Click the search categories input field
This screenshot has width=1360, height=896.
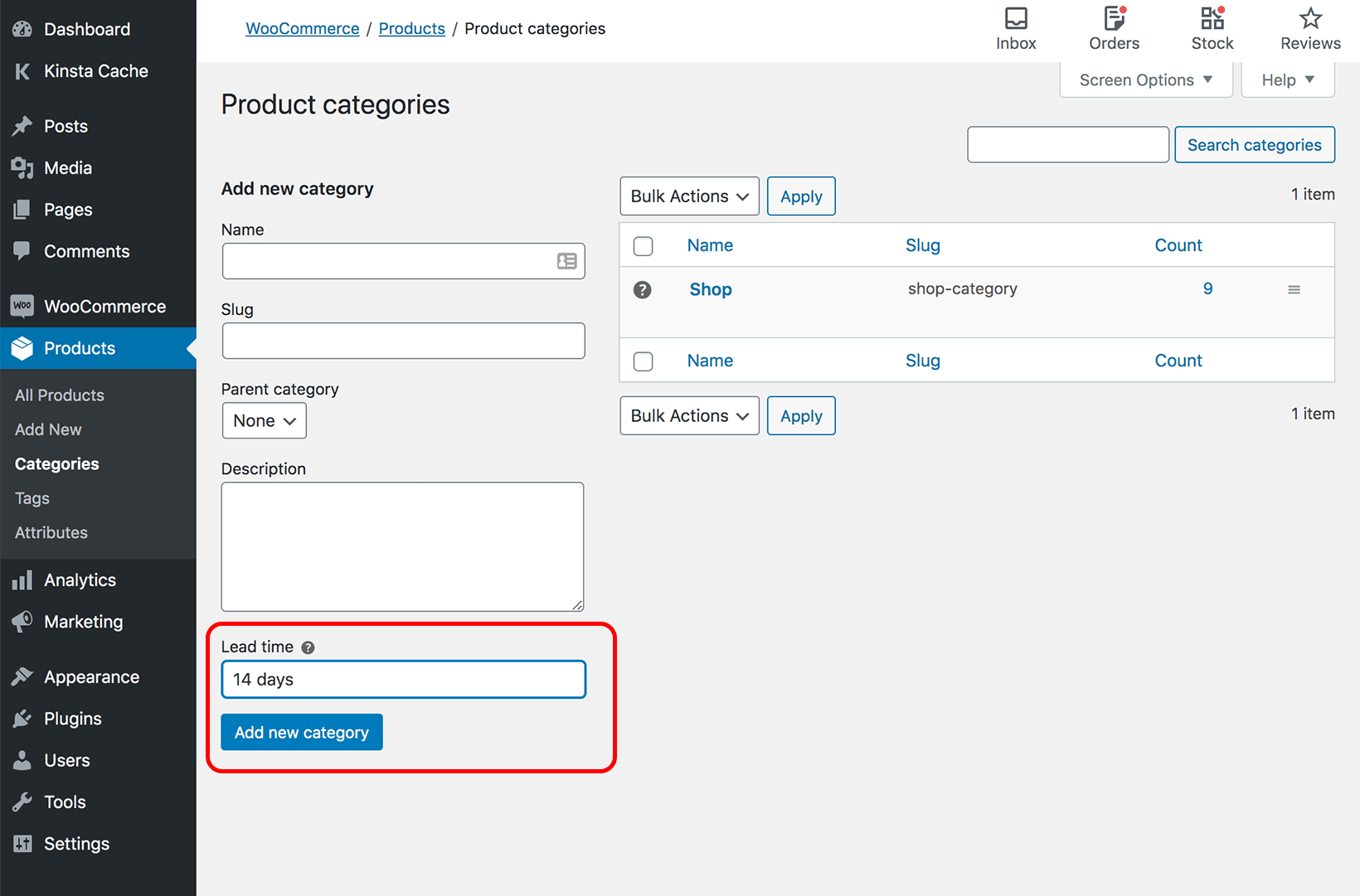(1067, 144)
